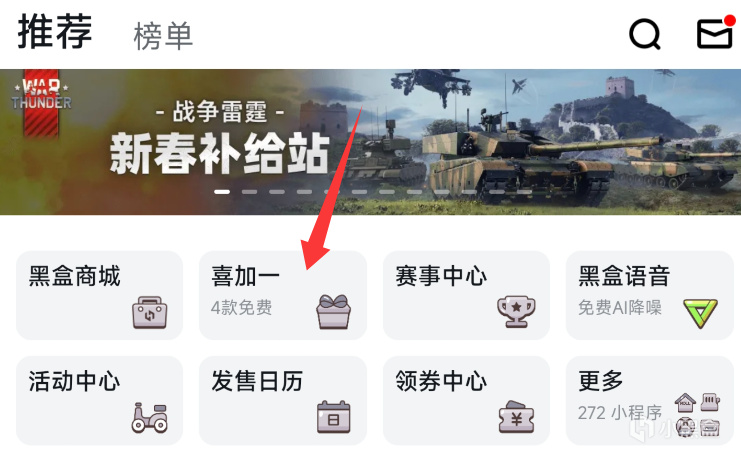This screenshot has width=741, height=454.
Task: Open the mail inbox icon
Action: (x=715, y=32)
